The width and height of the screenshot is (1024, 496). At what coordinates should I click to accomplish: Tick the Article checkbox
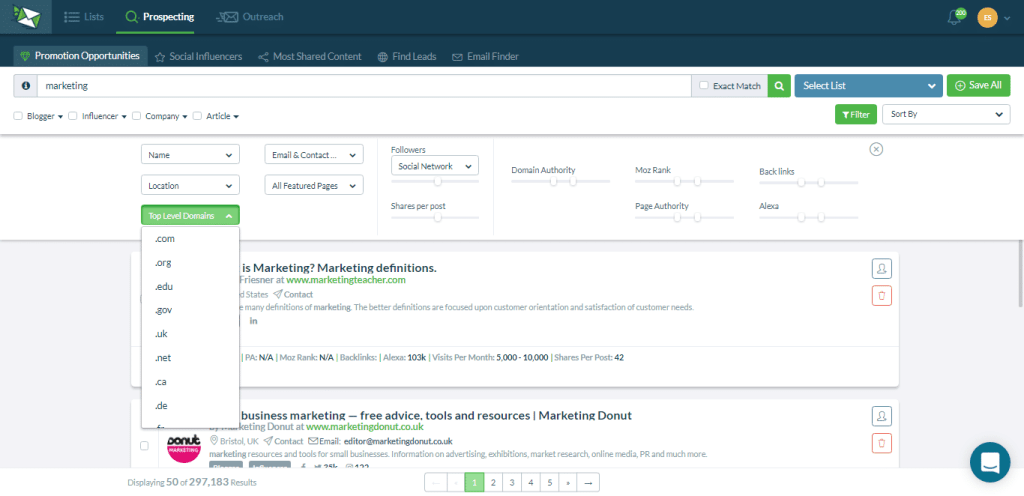(x=197, y=116)
